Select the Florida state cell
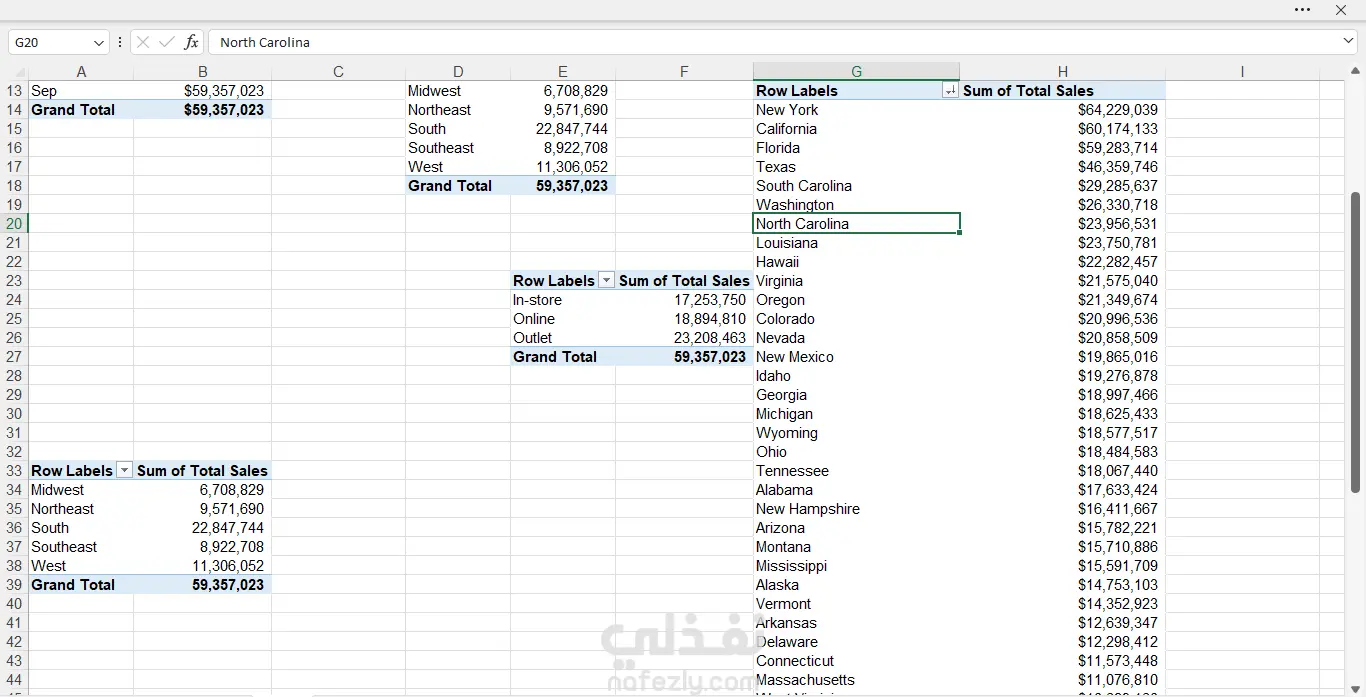This screenshot has width=1366, height=697. click(856, 148)
